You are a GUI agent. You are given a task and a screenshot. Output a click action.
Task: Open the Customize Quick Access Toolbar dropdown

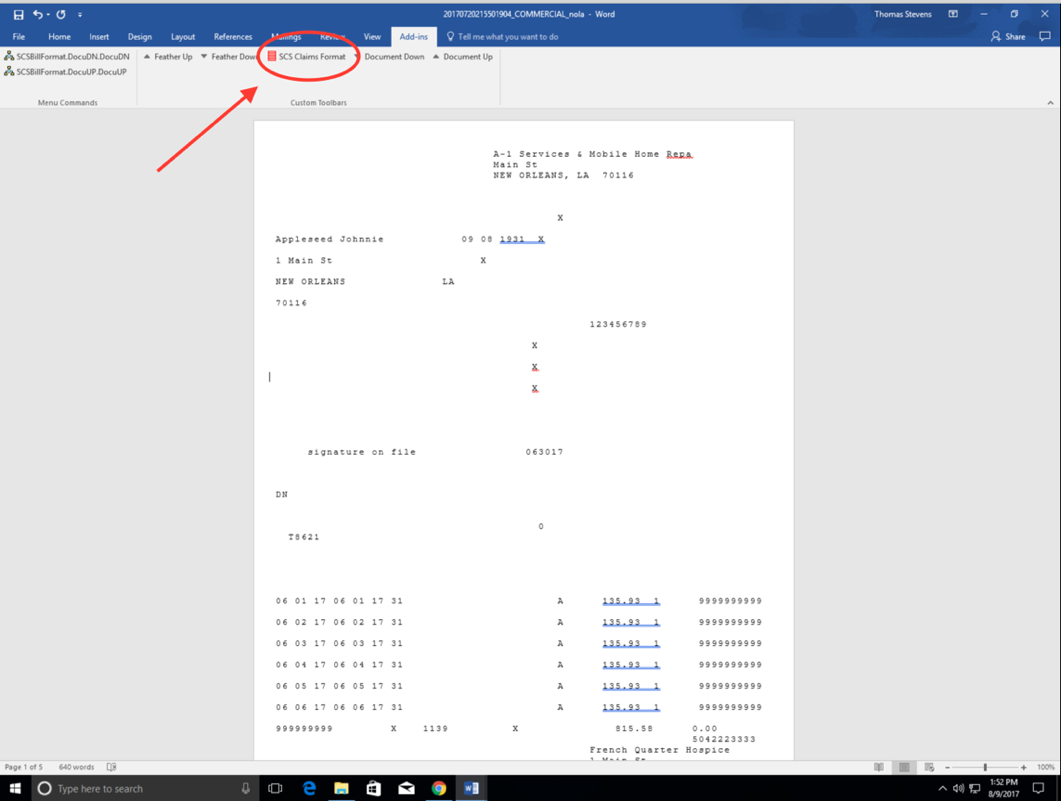click(x=80, y=14)
